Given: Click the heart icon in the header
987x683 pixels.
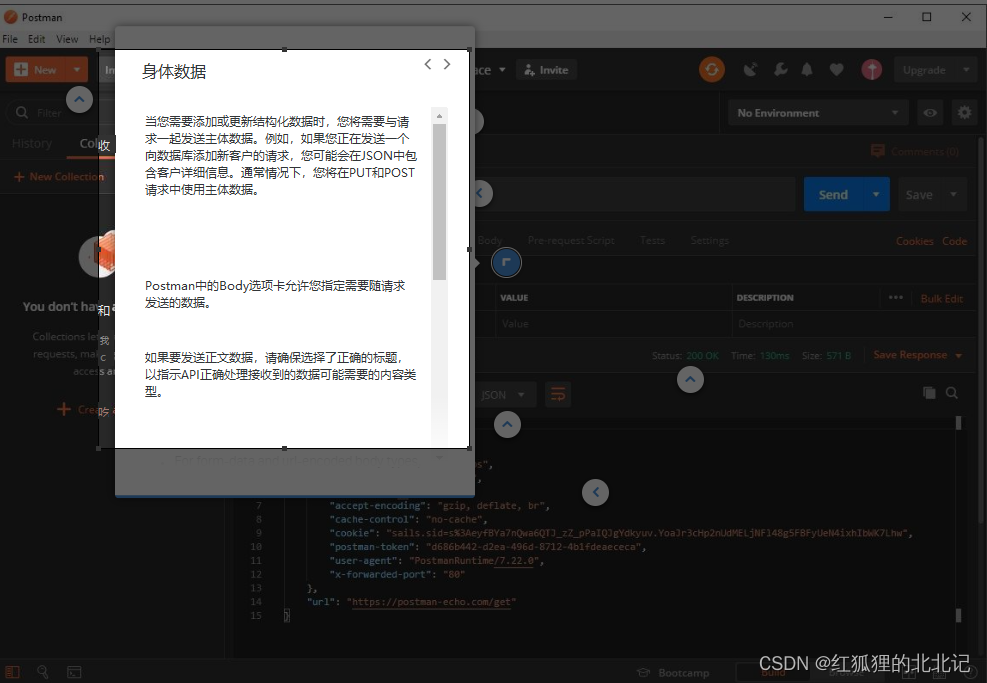Looking at the screenshot, I should [x=838, y=69].
